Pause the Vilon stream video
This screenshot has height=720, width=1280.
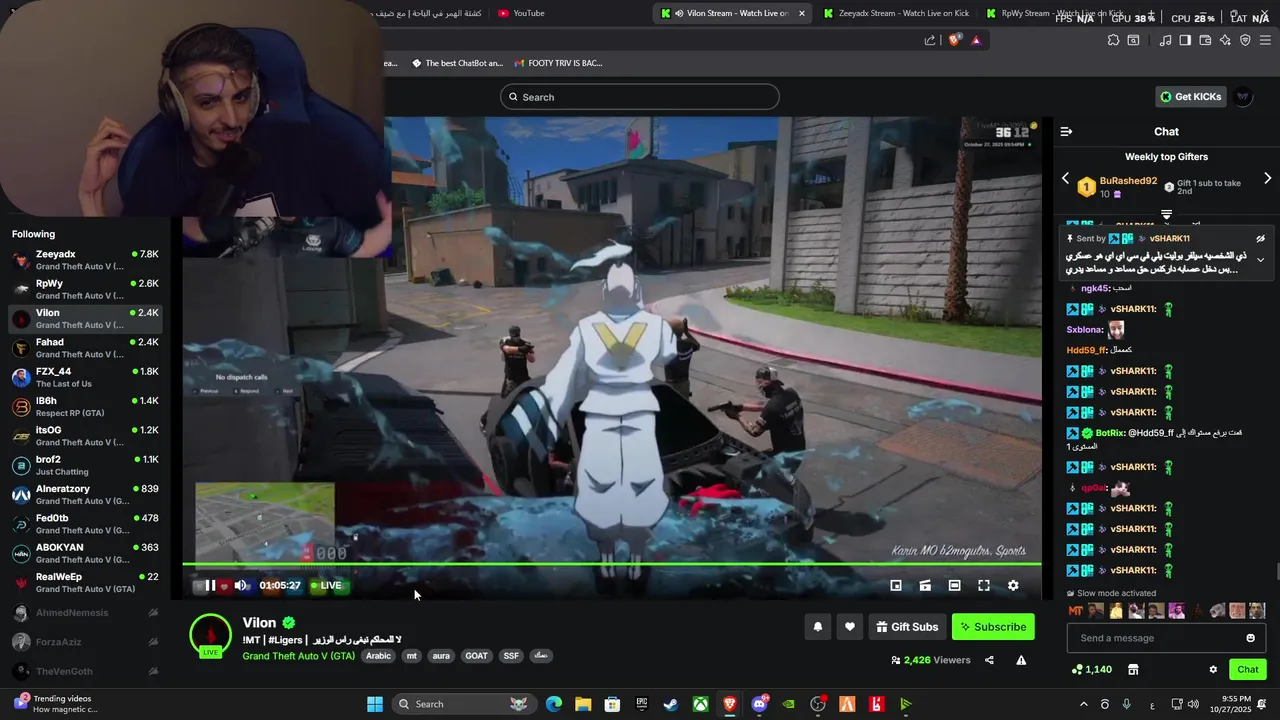(x=210, y=585)
